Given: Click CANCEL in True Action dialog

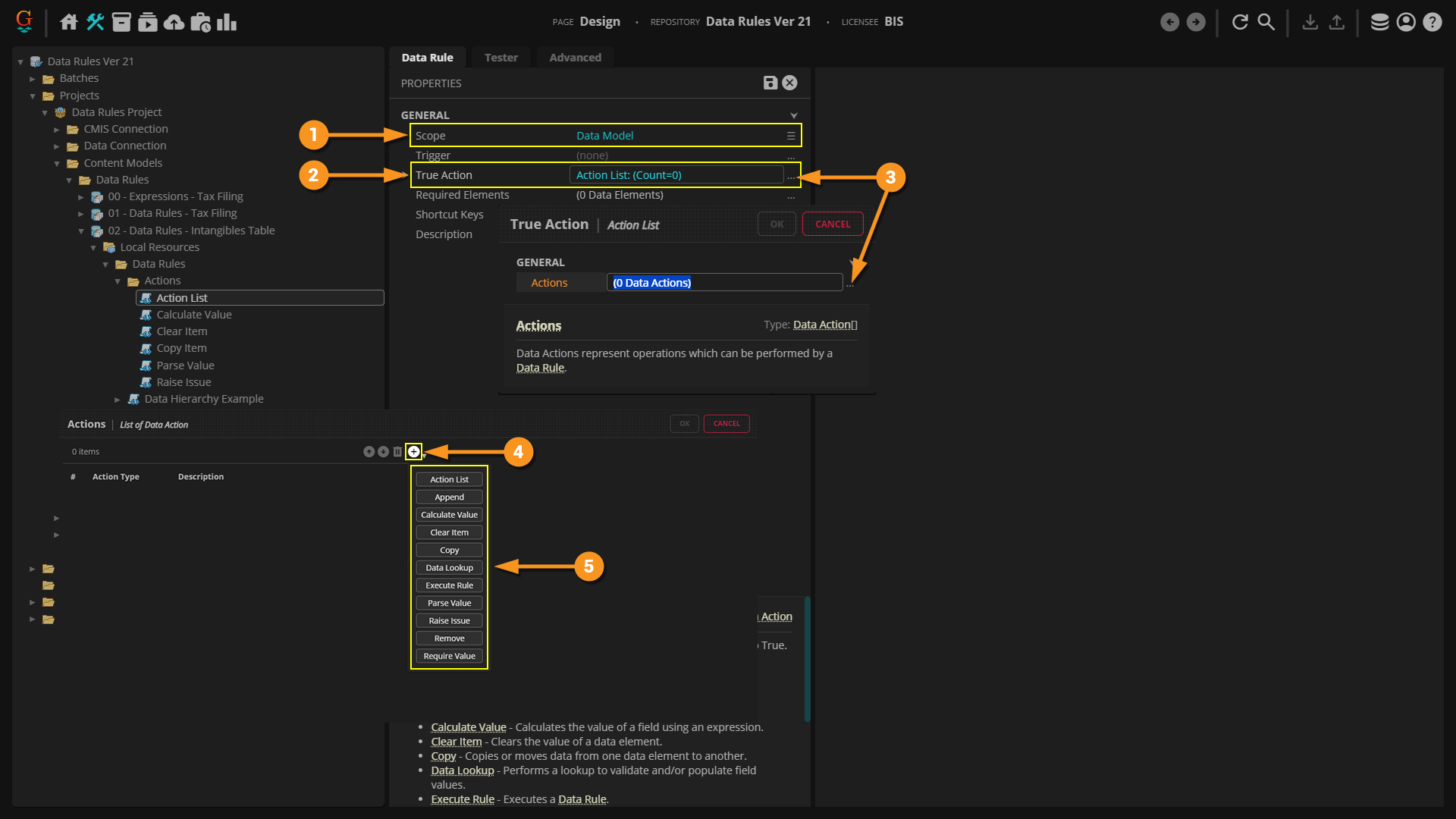Looking at the screenshot, I should [832, 224].
